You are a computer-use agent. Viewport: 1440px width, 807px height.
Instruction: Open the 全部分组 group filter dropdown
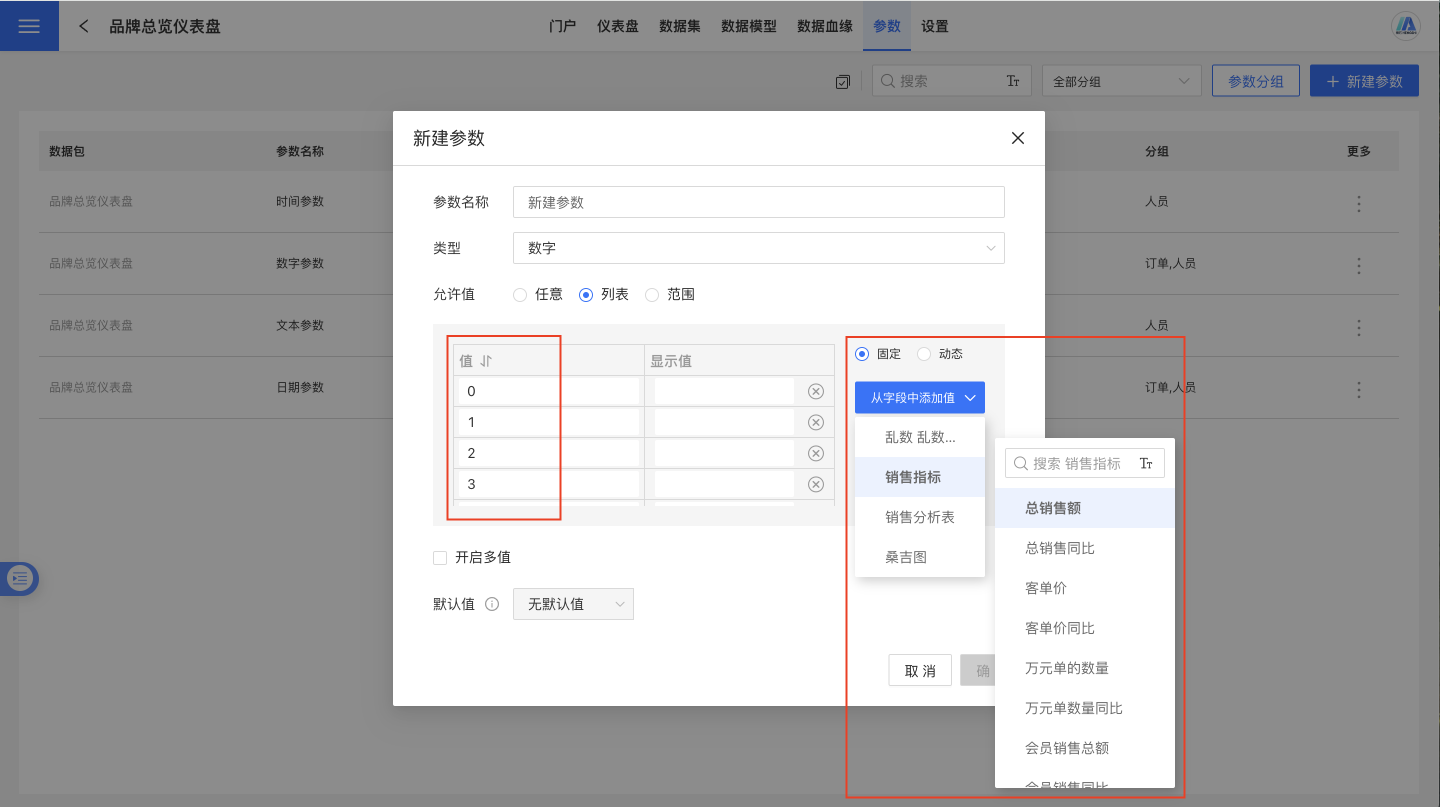(x=1121, y=82)
